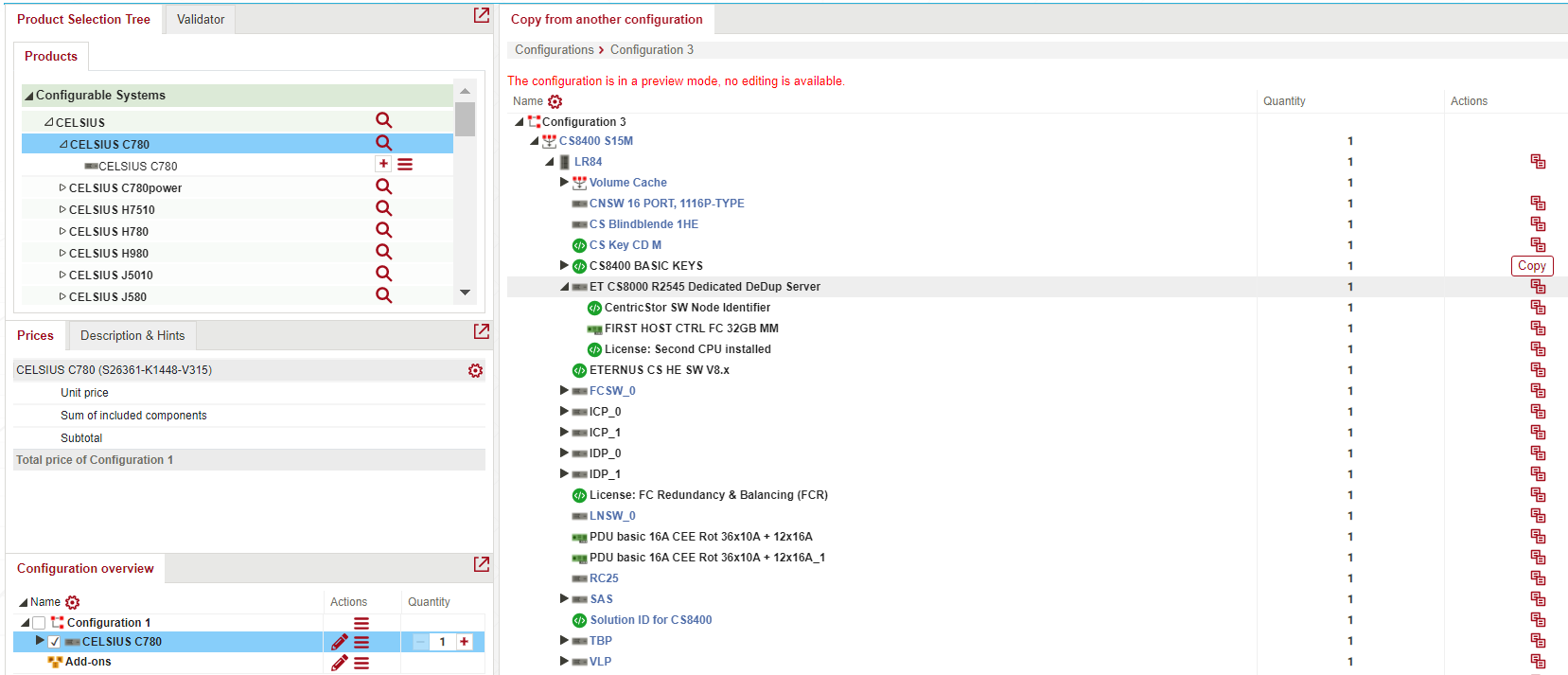Image resolution: width=1568 pixels, height=675 pixels.
Task: Select Copy from another configuration tab
Action: (607, 19)
